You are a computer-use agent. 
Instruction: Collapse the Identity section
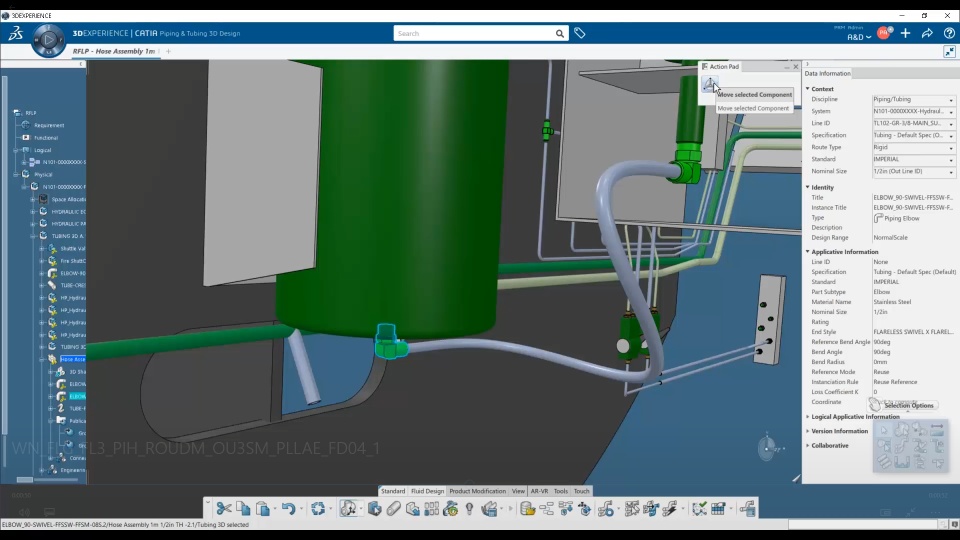808,187
